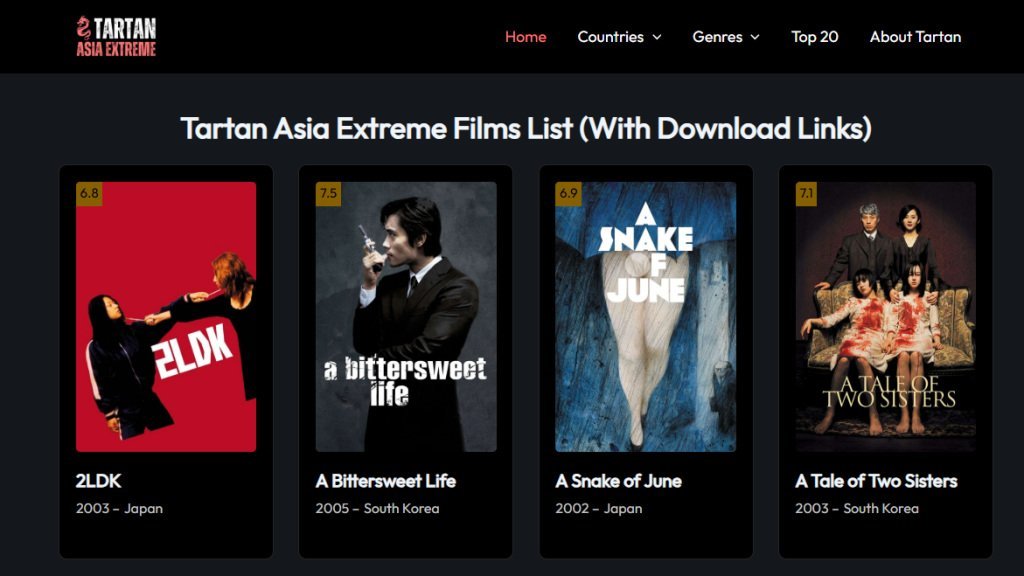Click the Tartan Asia Extreme logo
1024x576 pixels.
pyautogui.click(x=116, y=36)
